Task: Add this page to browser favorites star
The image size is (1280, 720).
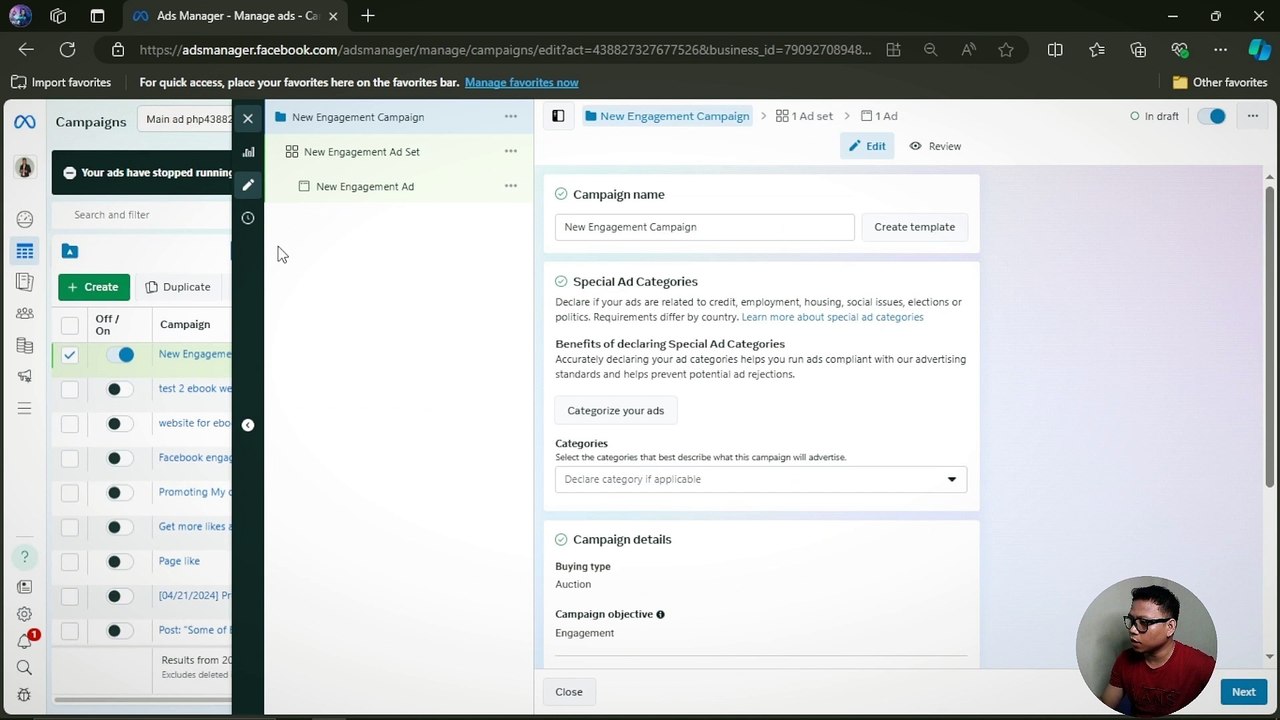Action: tap(1006, 49)
